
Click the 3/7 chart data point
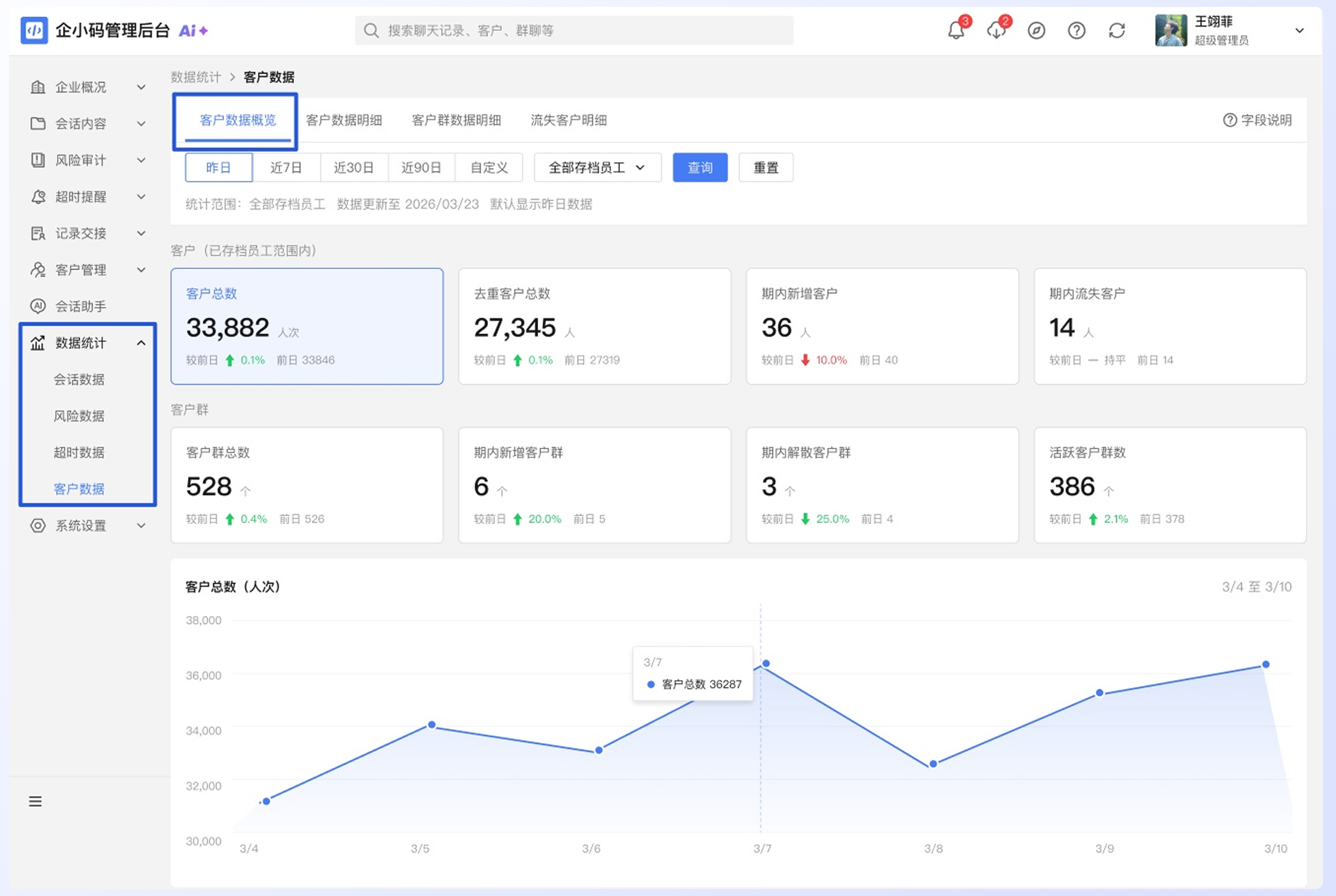coord(766,663)
